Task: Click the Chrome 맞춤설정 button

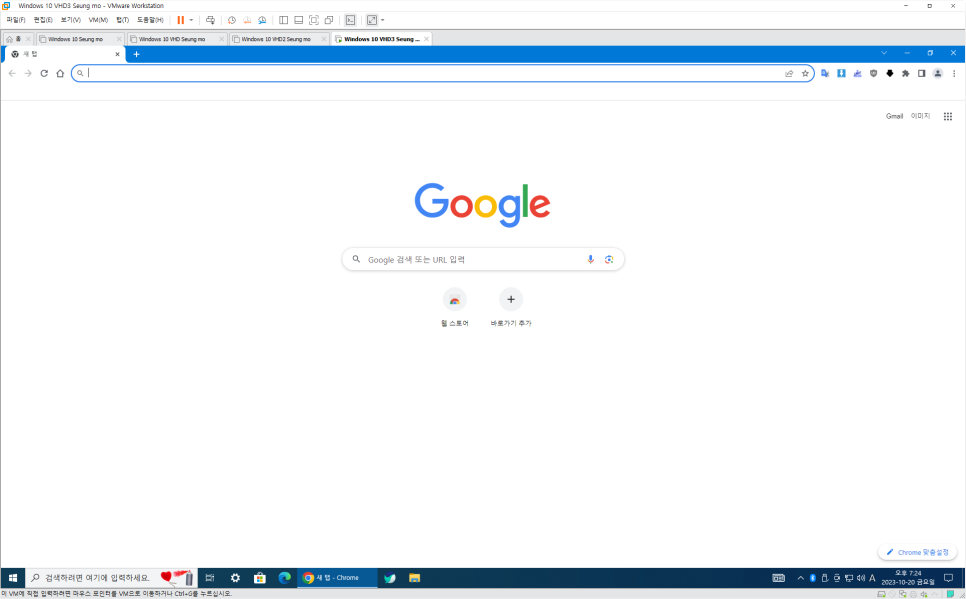Action: 917,552
